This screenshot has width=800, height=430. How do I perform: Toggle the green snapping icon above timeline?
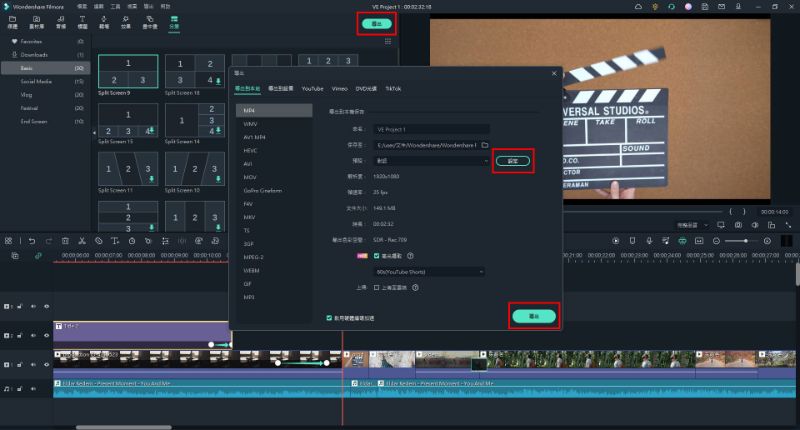[x=682, y=241]
